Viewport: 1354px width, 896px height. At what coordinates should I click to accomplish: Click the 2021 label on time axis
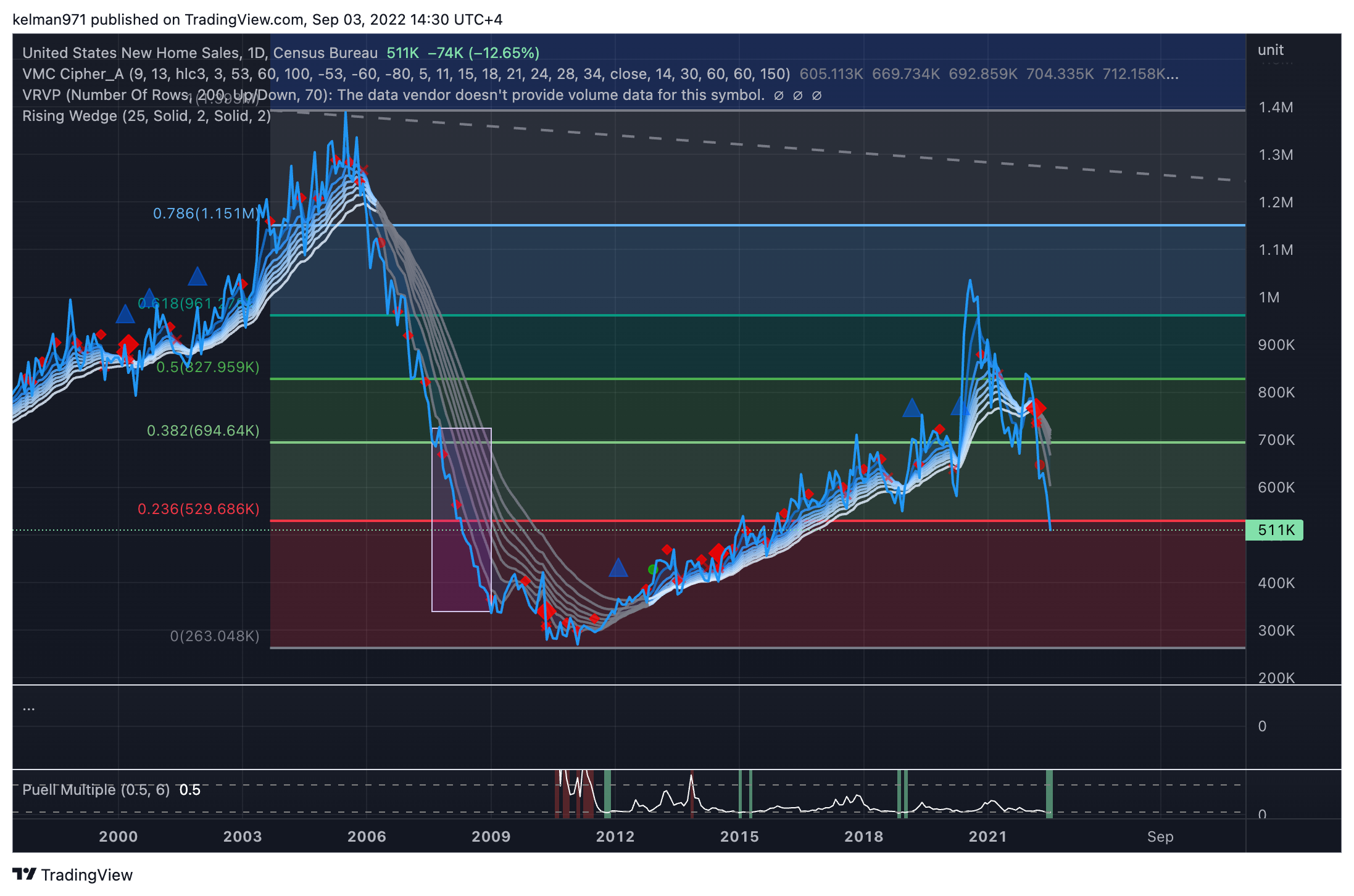987,837
